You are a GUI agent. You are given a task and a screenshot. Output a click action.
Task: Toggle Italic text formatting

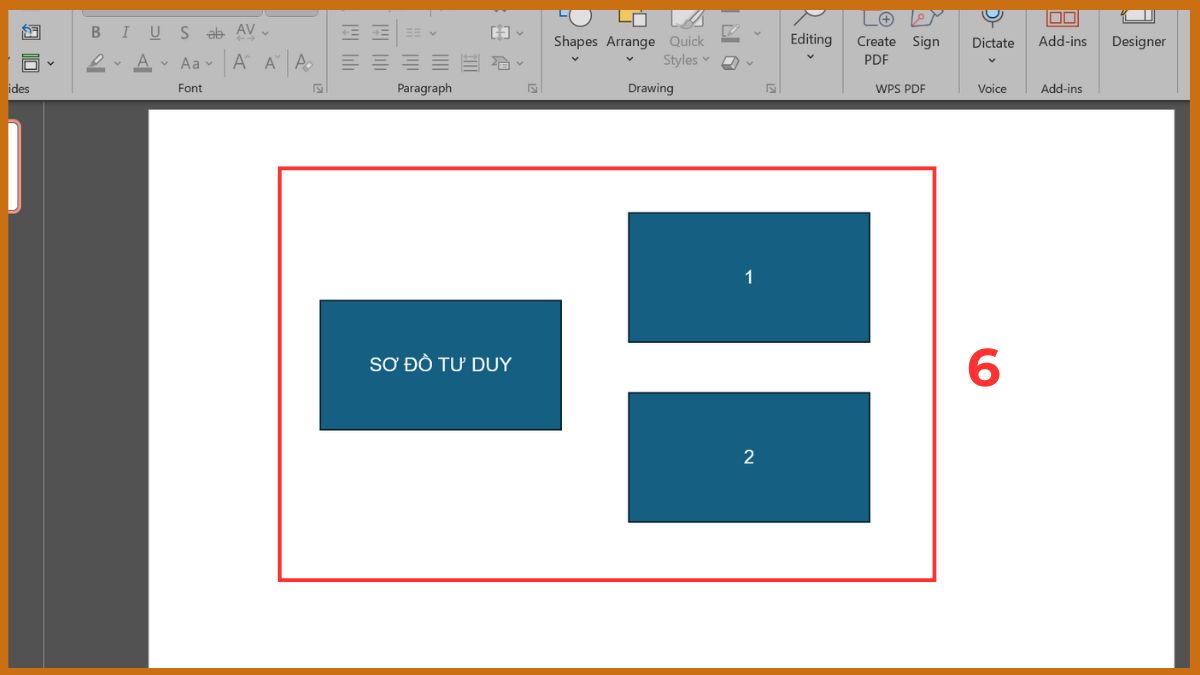[125, 33]
